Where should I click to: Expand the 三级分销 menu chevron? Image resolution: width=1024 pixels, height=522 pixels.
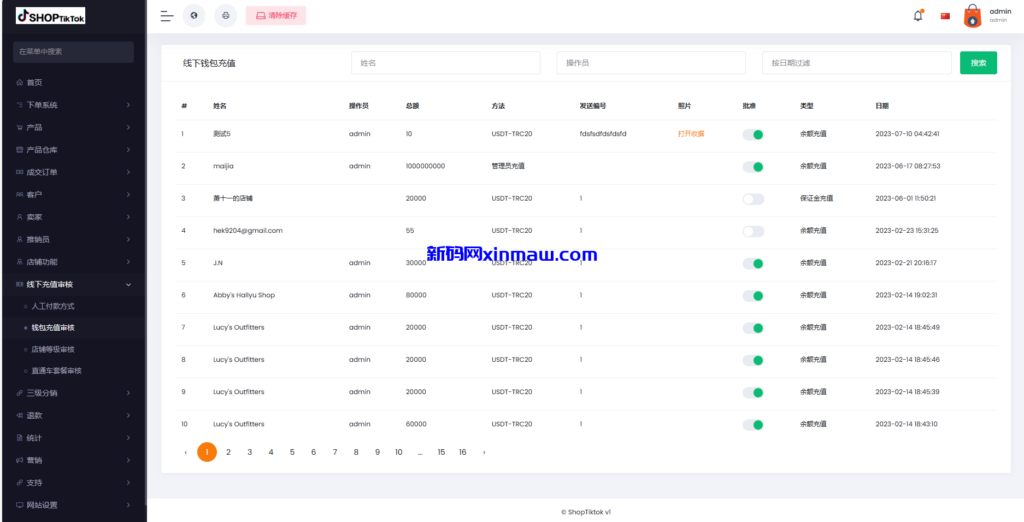coord(128,393)
